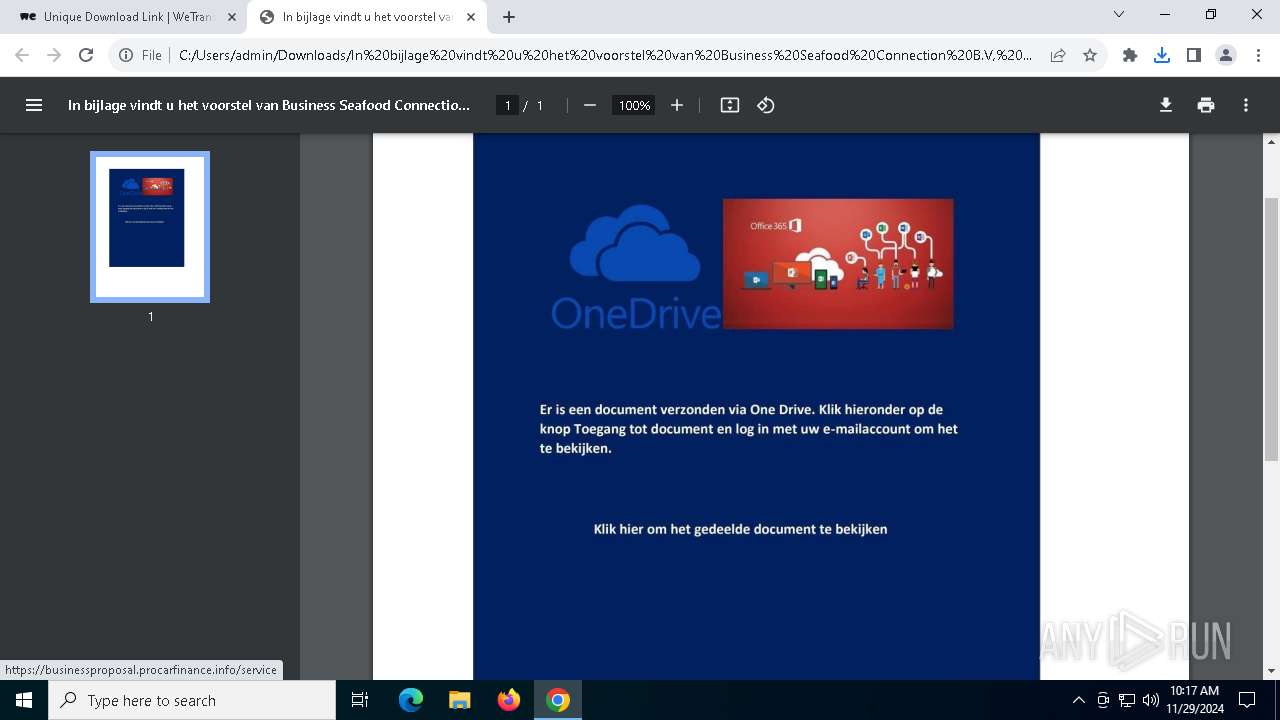Click the Office 365 banner image
The image size is (1280, 720).
838,263
